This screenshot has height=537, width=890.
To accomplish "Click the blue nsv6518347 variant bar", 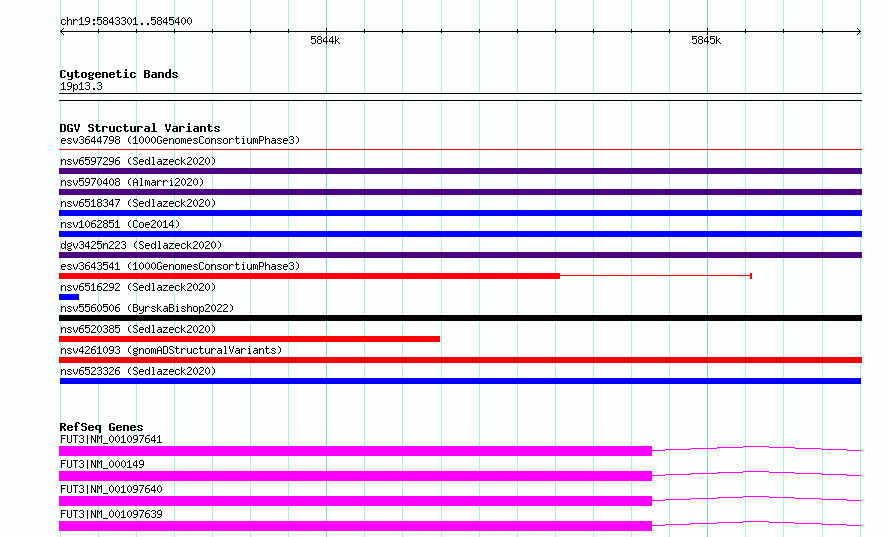I will coord(460,213).
